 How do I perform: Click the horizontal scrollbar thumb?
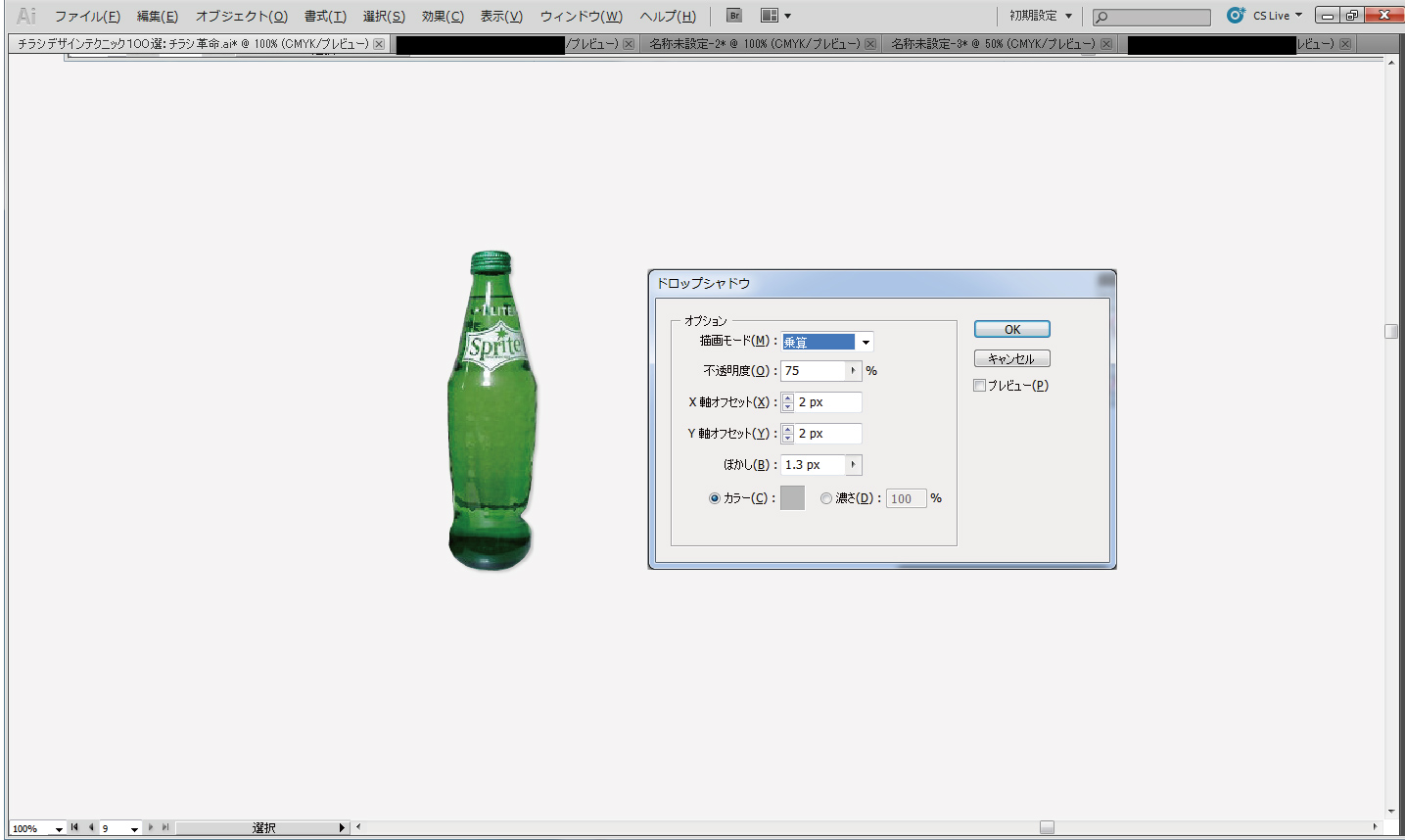click(1047, 827)
